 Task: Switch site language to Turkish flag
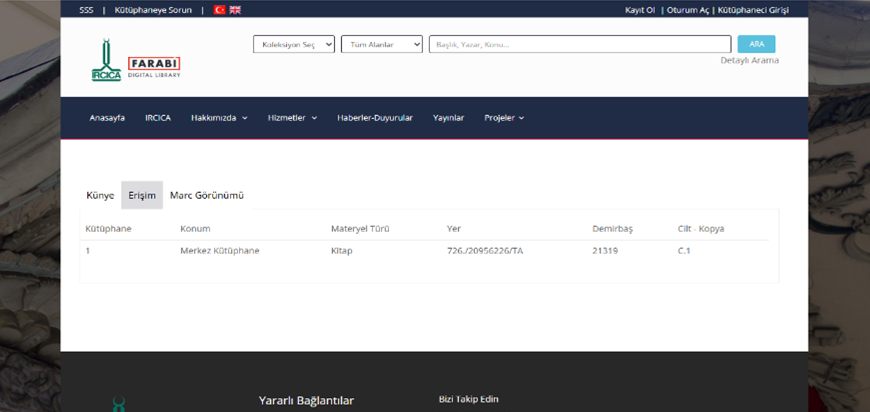(219, 10)
